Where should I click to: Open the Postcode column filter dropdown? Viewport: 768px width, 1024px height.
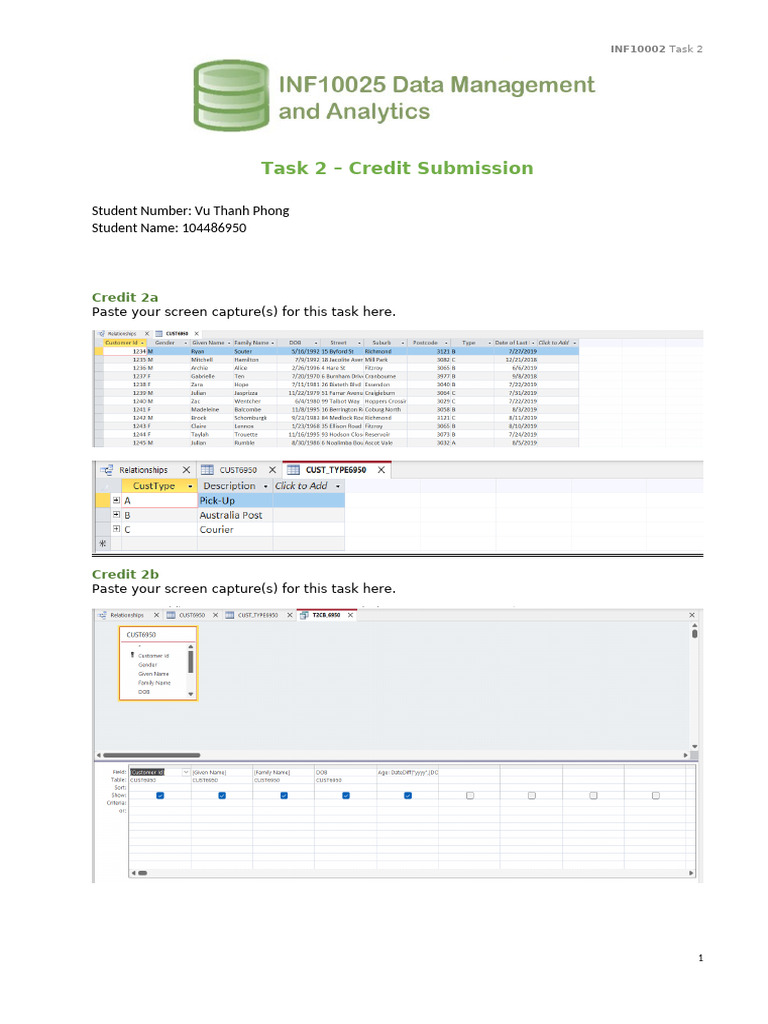tap(446, 343)
